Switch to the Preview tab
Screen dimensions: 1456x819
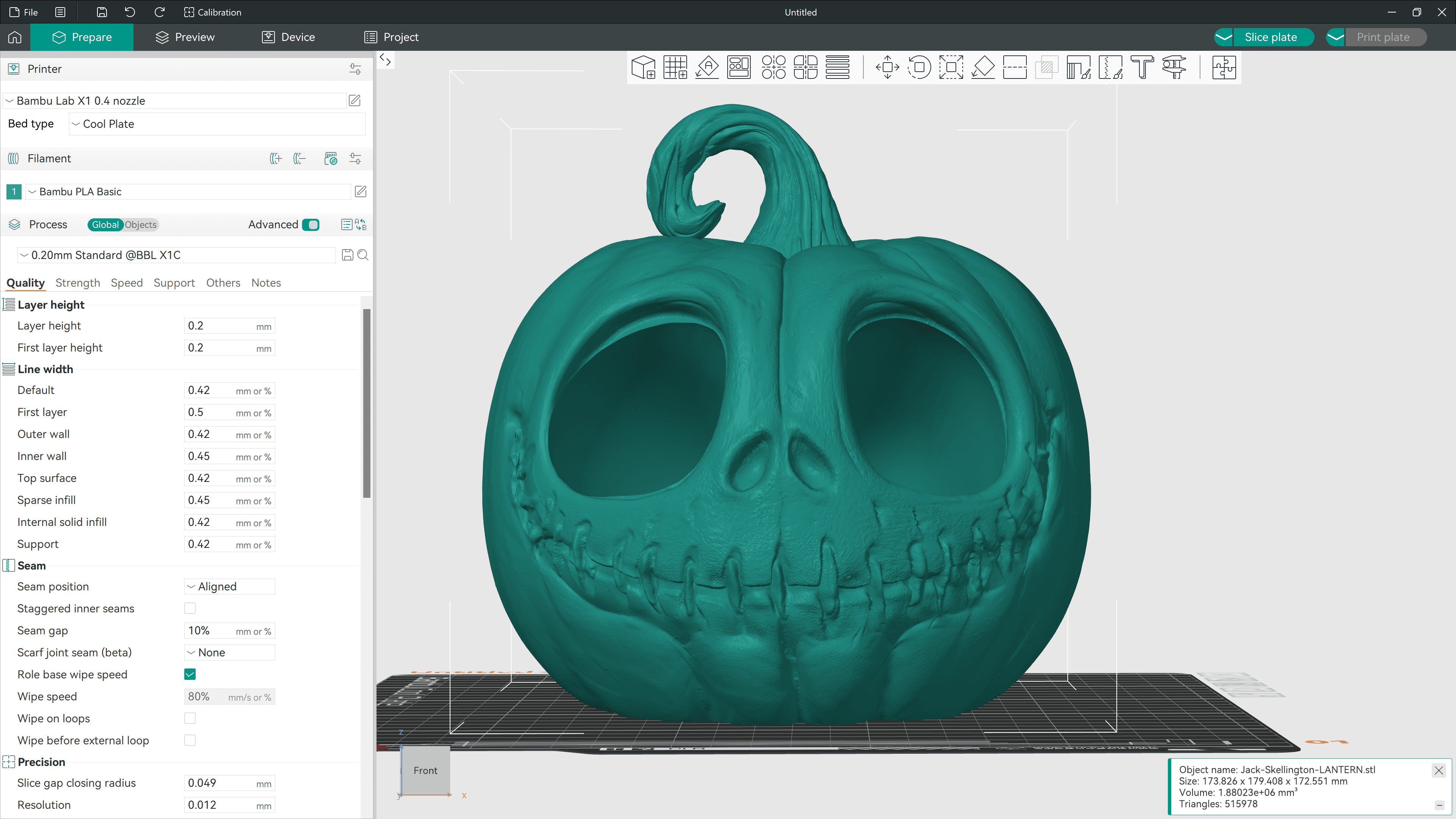(x=185, y=37)
